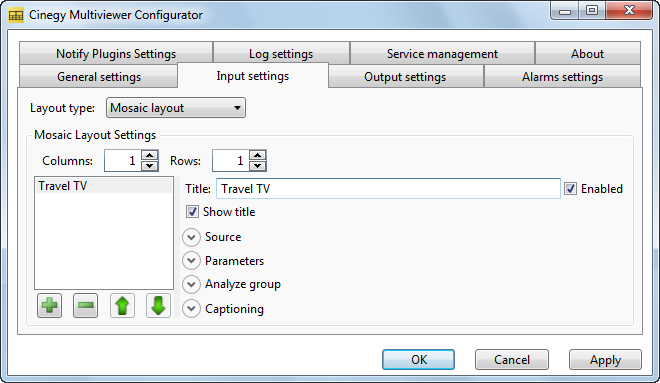Move Travel TV up with the green arrow

pos(122,306)
